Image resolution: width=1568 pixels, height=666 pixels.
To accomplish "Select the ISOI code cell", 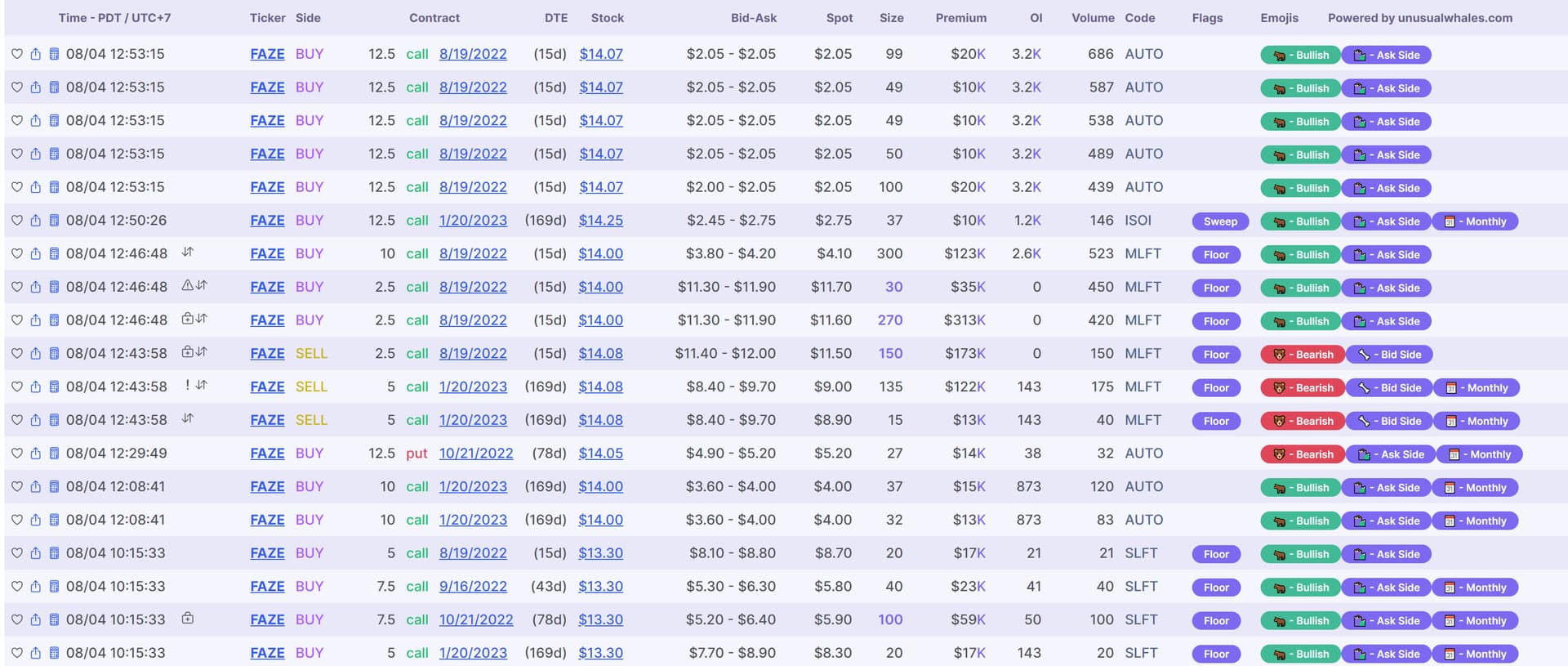I will click(x=1138, y=221).
